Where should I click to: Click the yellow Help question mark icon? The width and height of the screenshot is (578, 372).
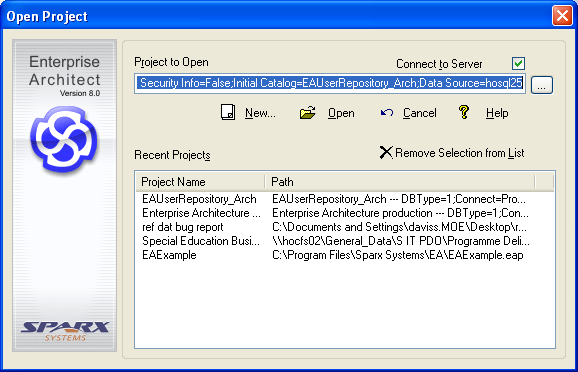click(x=464, y=112)
